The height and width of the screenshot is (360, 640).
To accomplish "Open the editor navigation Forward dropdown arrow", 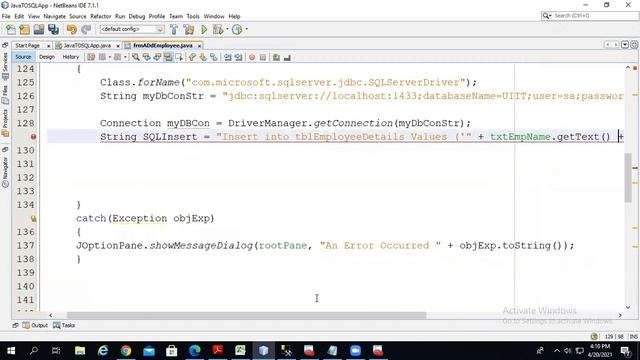I will (x=125, y=58).
